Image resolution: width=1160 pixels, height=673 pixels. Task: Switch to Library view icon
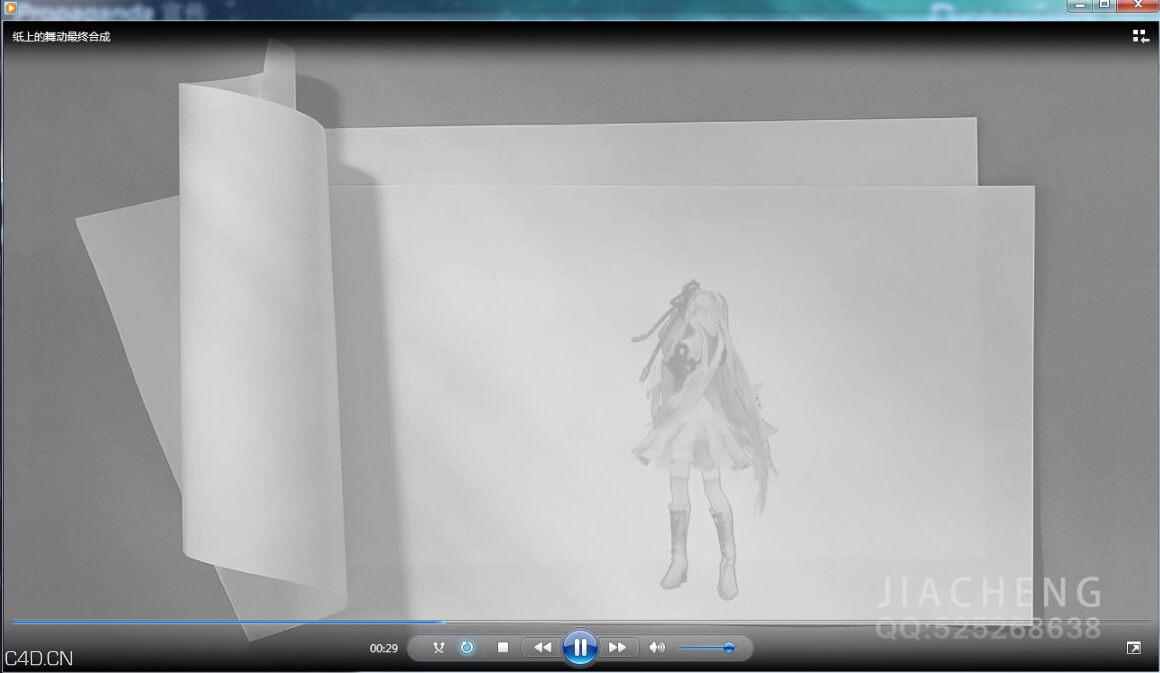1140,36
